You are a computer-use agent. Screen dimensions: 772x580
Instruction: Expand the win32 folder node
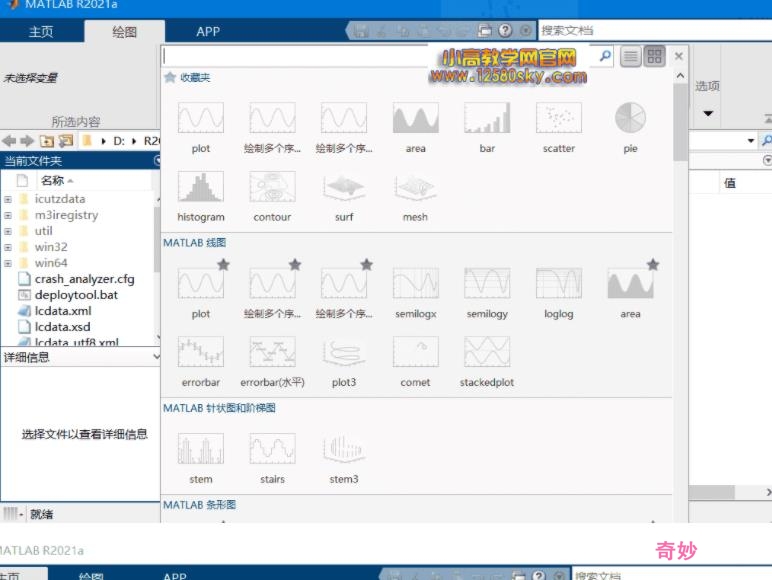click(7, 247)
